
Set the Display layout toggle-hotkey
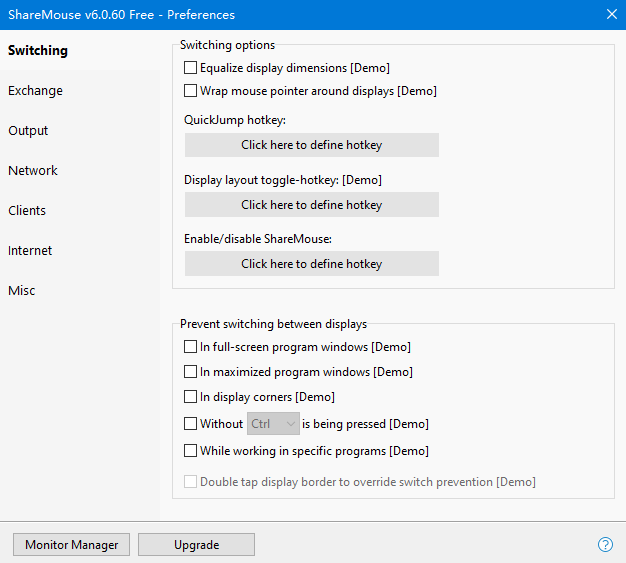(311, 205)
